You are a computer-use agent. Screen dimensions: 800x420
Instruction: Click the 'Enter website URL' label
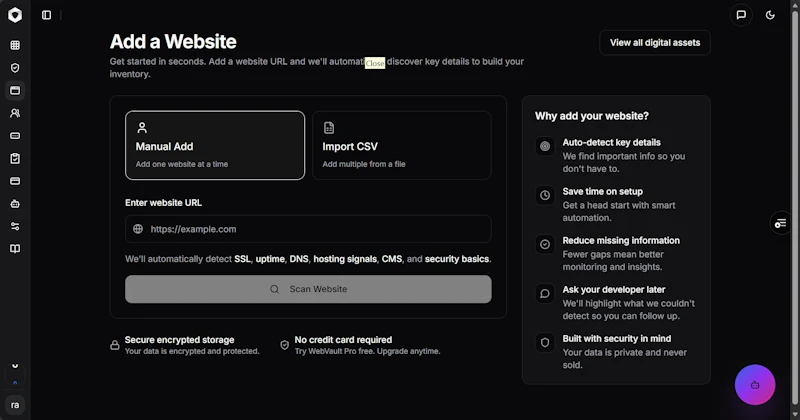point(163,203)
